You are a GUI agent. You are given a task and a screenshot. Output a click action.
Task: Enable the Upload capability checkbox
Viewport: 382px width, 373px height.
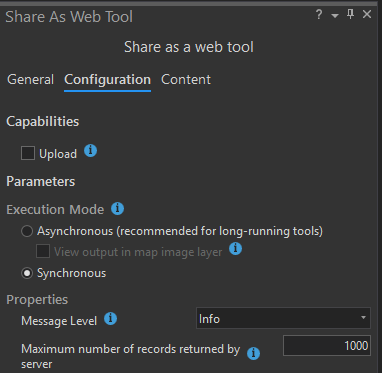[28, 154]
